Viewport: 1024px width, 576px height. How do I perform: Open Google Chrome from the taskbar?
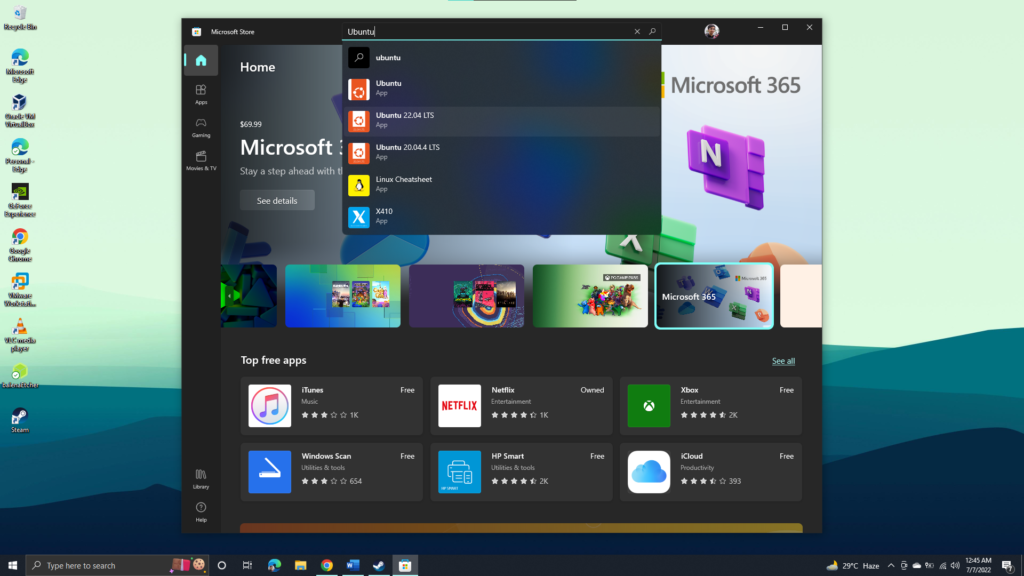click(327, 566)
